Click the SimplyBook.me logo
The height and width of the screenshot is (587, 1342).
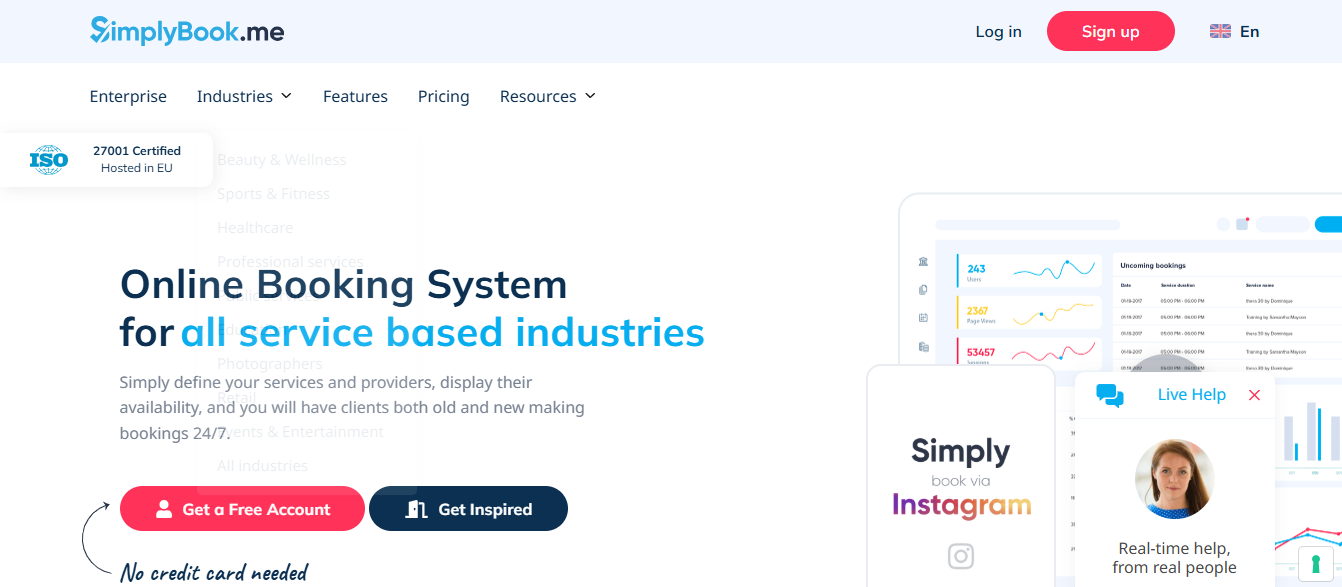coord(186,30)
